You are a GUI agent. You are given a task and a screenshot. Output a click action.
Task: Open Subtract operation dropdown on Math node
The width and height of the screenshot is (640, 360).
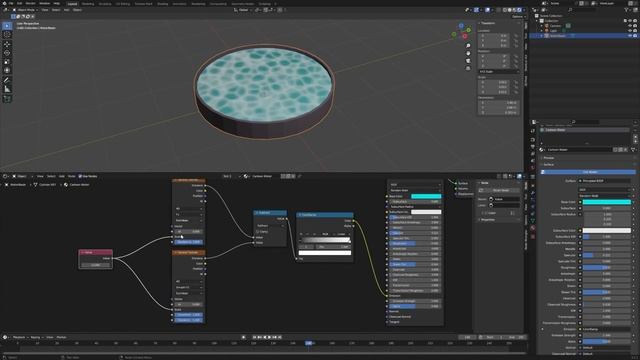(270, 225)
